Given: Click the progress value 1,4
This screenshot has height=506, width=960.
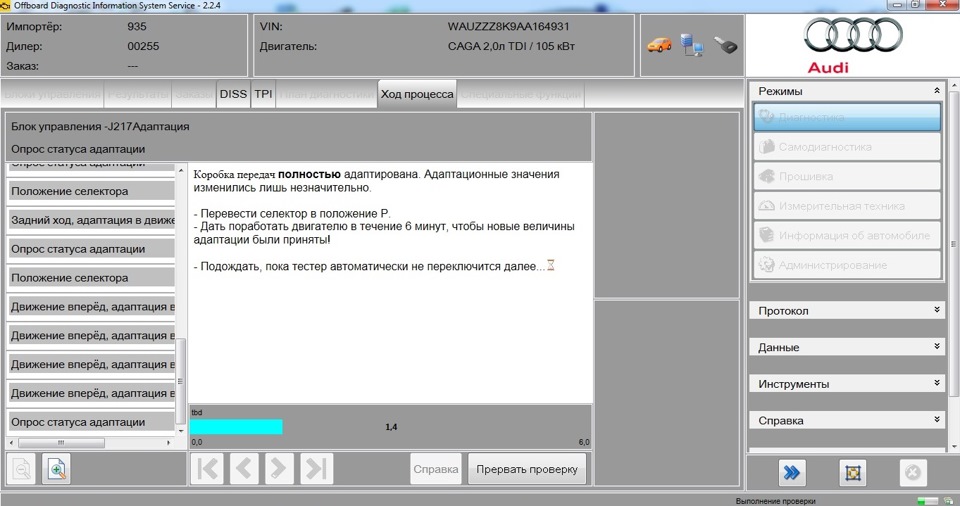Looking at the screenshot, I should (391, 427).
